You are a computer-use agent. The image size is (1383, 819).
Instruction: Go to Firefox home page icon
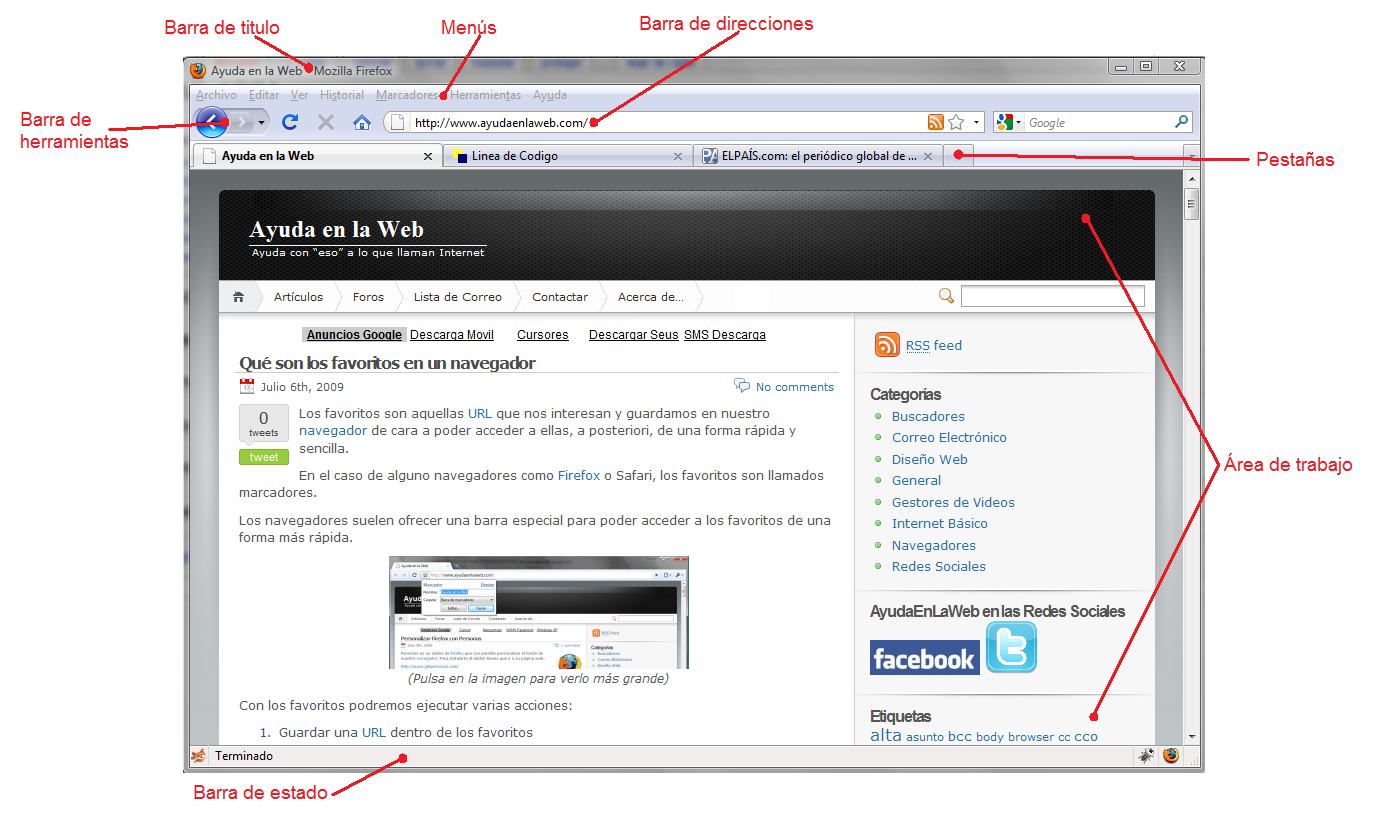pyautogui.click(x=362, y=122)
